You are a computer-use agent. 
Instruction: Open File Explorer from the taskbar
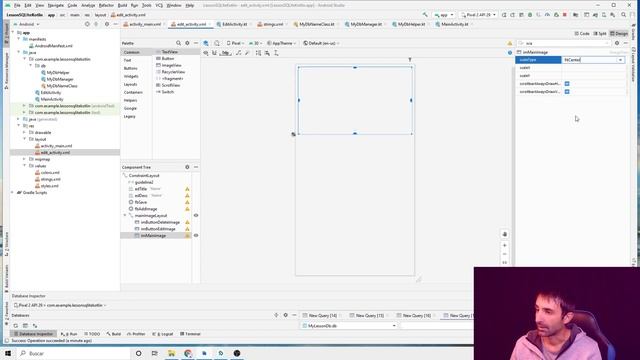pos(171,353)
